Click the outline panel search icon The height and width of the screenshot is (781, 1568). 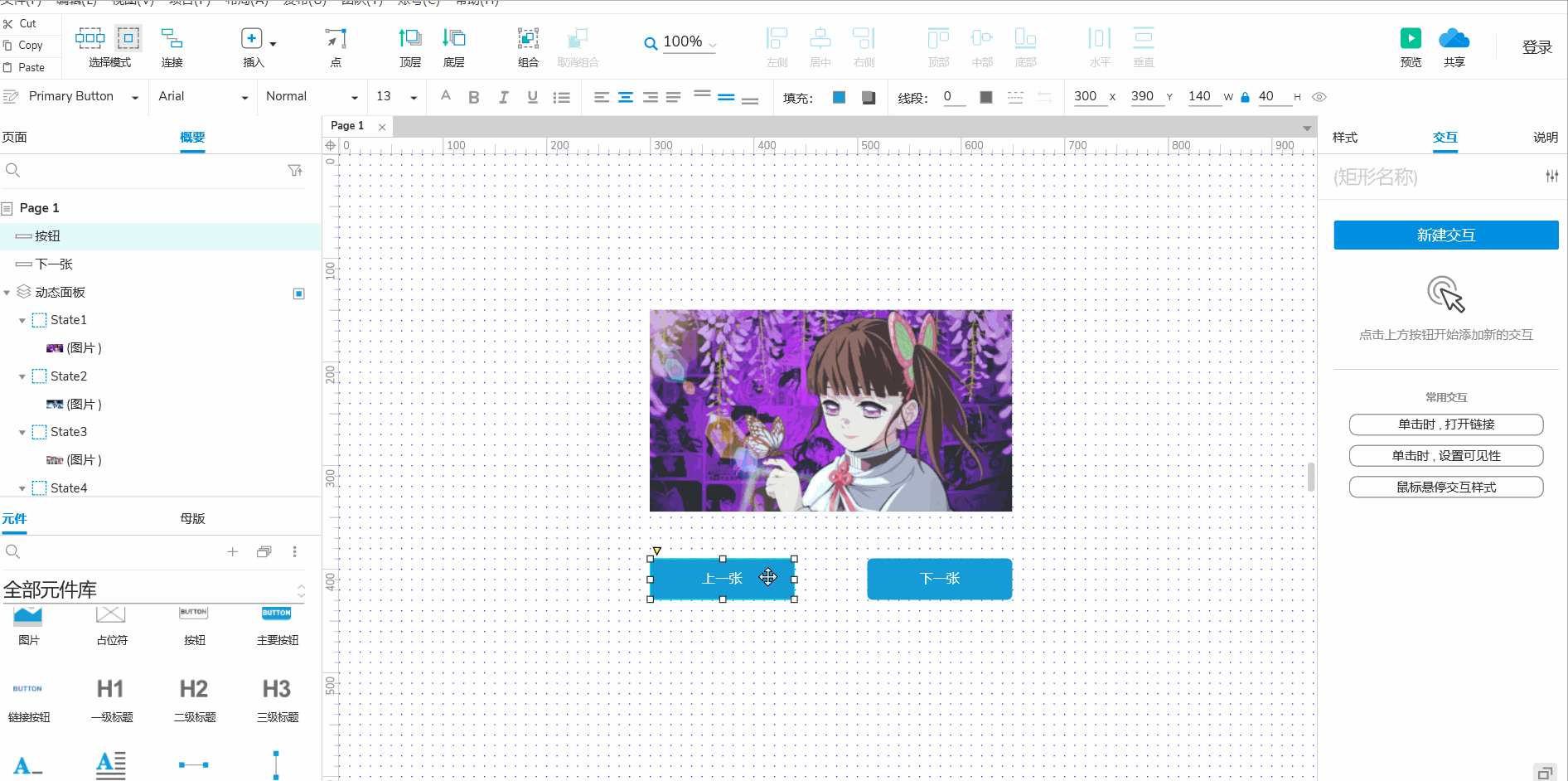12,170
